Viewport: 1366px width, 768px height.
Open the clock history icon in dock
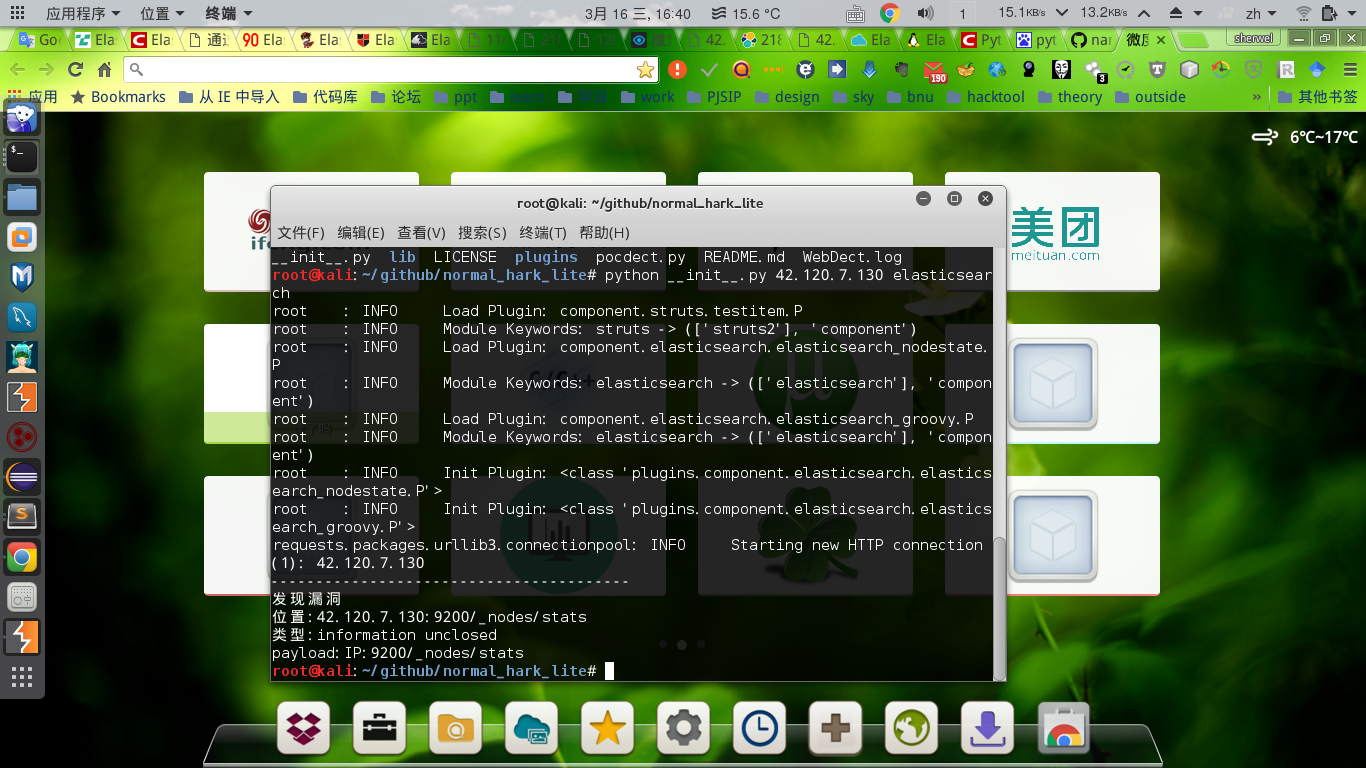coord(758,729)
